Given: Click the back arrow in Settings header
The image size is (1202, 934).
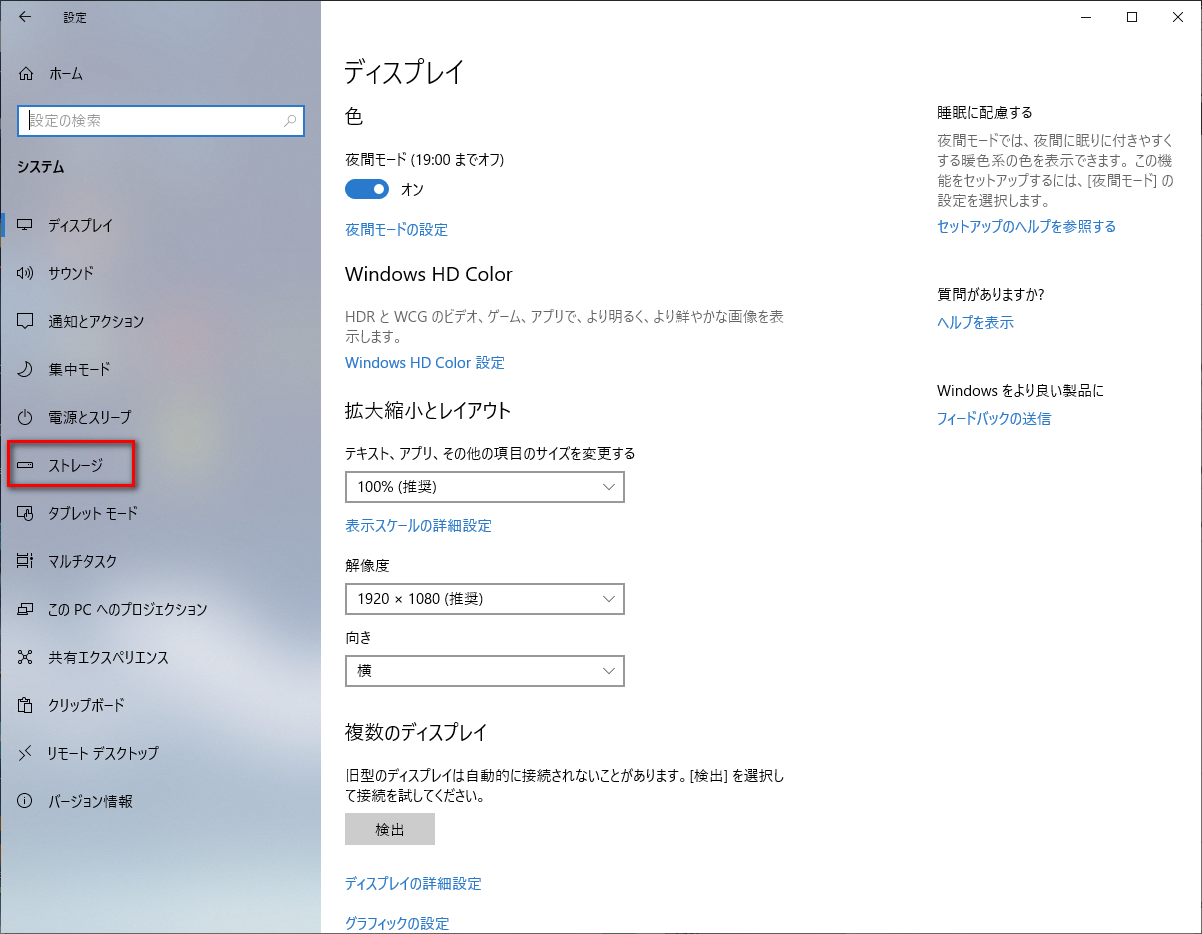Looking at the screenshot, I should pyautogui.click(x=25, y=17).
